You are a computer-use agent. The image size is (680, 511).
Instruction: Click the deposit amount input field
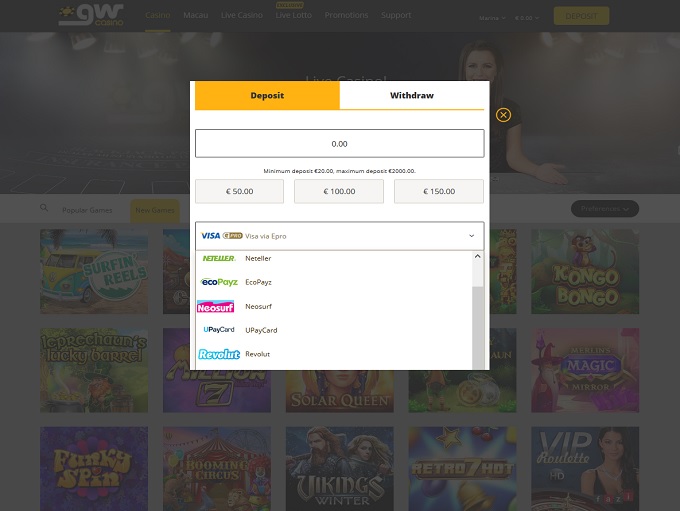(339, 143)
